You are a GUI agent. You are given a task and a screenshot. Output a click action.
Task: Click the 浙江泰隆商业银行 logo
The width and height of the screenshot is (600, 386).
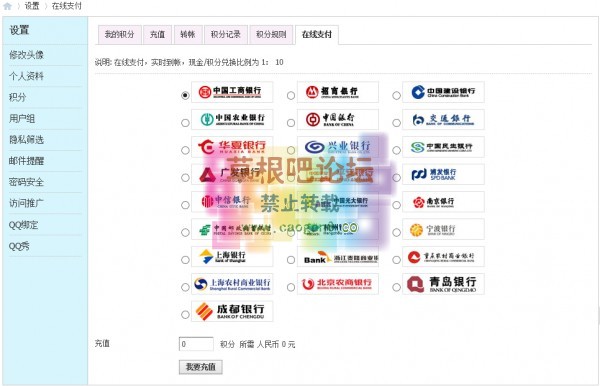[x=338, y=256]
